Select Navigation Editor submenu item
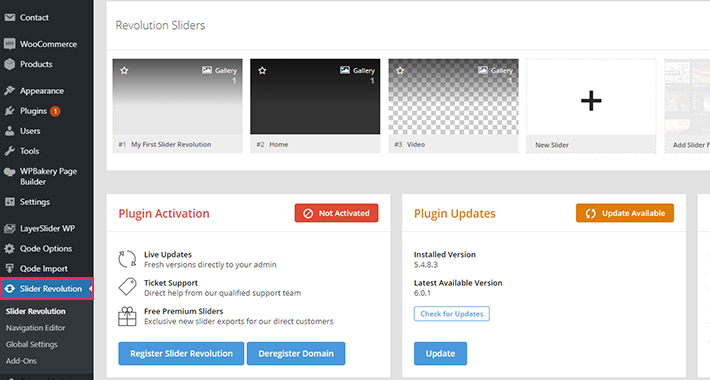Viewport: 710px width, 380px height. [x=35, y=327]
